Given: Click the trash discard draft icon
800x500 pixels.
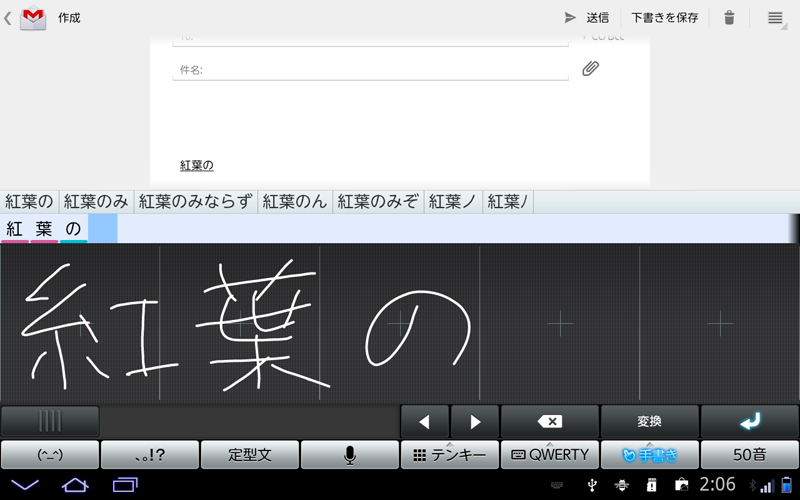Looking at the screenshot, I should click(x=729, y=17).
